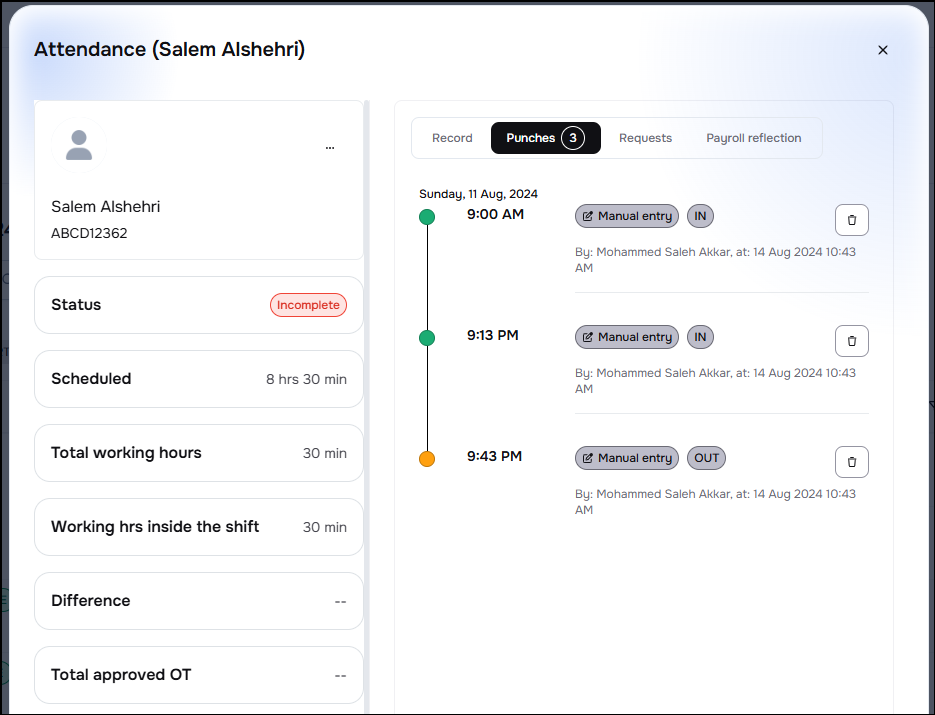Click the 9:00 AM green timeline dot
Image resolution: width=935 pixels, height=715 pixels.
click(x=427, y=217)
